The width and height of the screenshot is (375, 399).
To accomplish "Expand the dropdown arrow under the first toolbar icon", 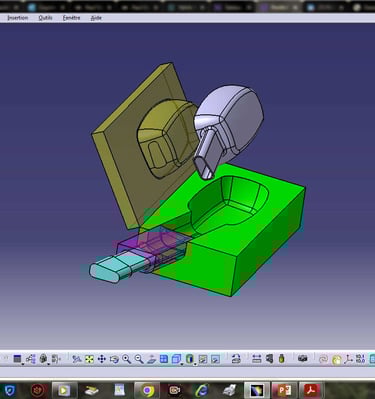I will (x=23, y=364).
